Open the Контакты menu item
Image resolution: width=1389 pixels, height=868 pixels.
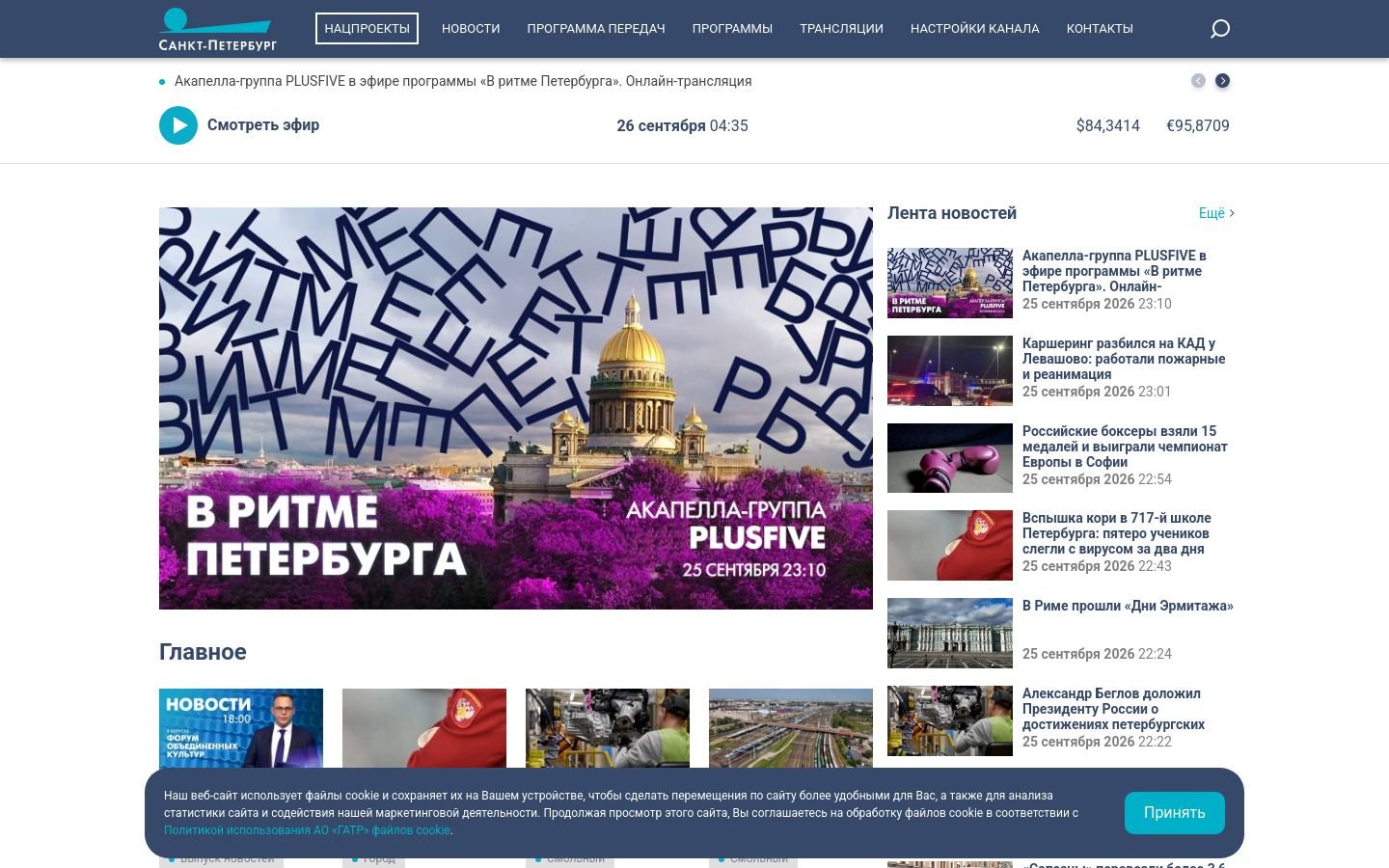pyautogui.click(x=1100, y=29)
